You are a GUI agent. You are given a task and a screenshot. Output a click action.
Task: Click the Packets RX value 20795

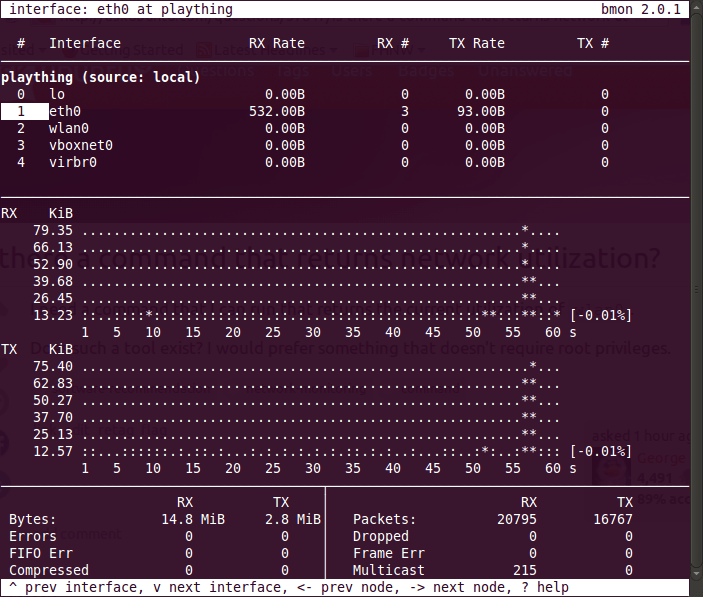click(516, 519)
